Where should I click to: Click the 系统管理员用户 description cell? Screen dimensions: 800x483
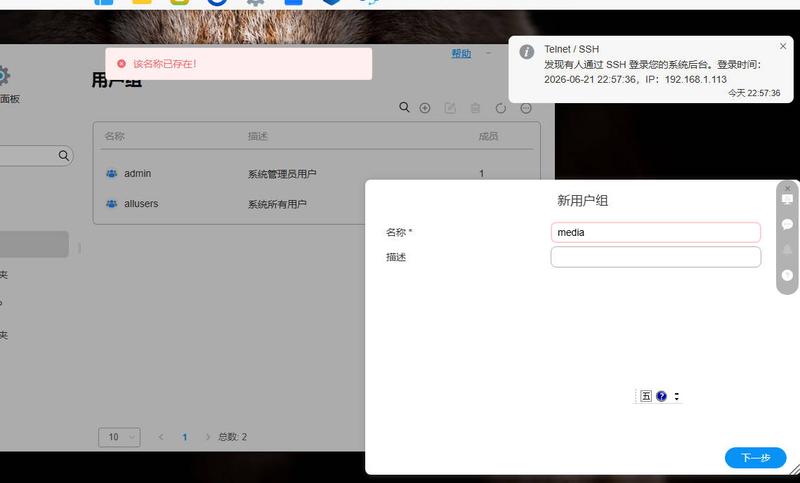pos(282,174)
